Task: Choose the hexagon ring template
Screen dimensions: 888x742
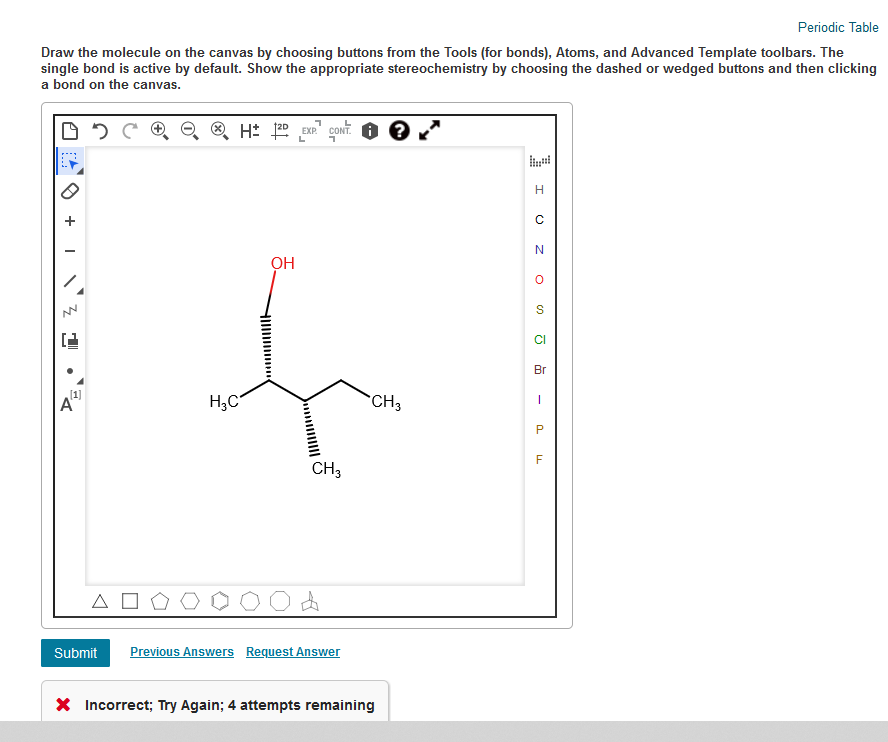Action: pyautogui.click(x=190, y=600)
